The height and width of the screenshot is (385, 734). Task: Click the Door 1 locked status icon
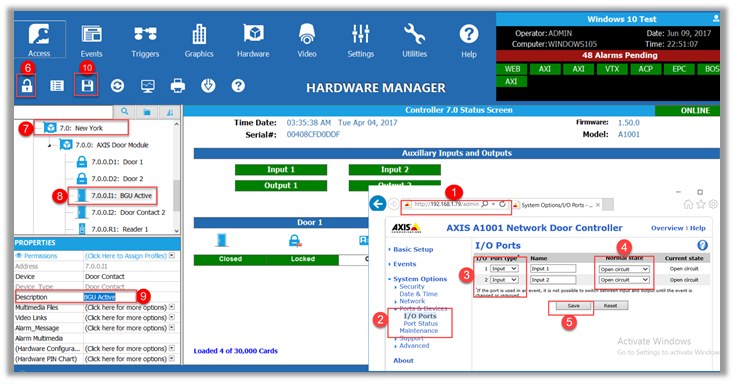point(295,241)
